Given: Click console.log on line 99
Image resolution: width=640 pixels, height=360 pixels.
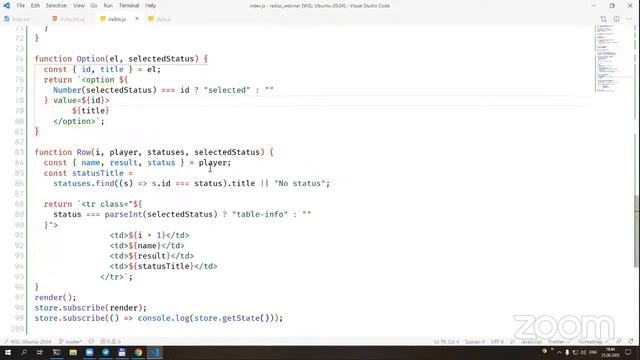Looking at the screenshot, I should tap(163, 318).
